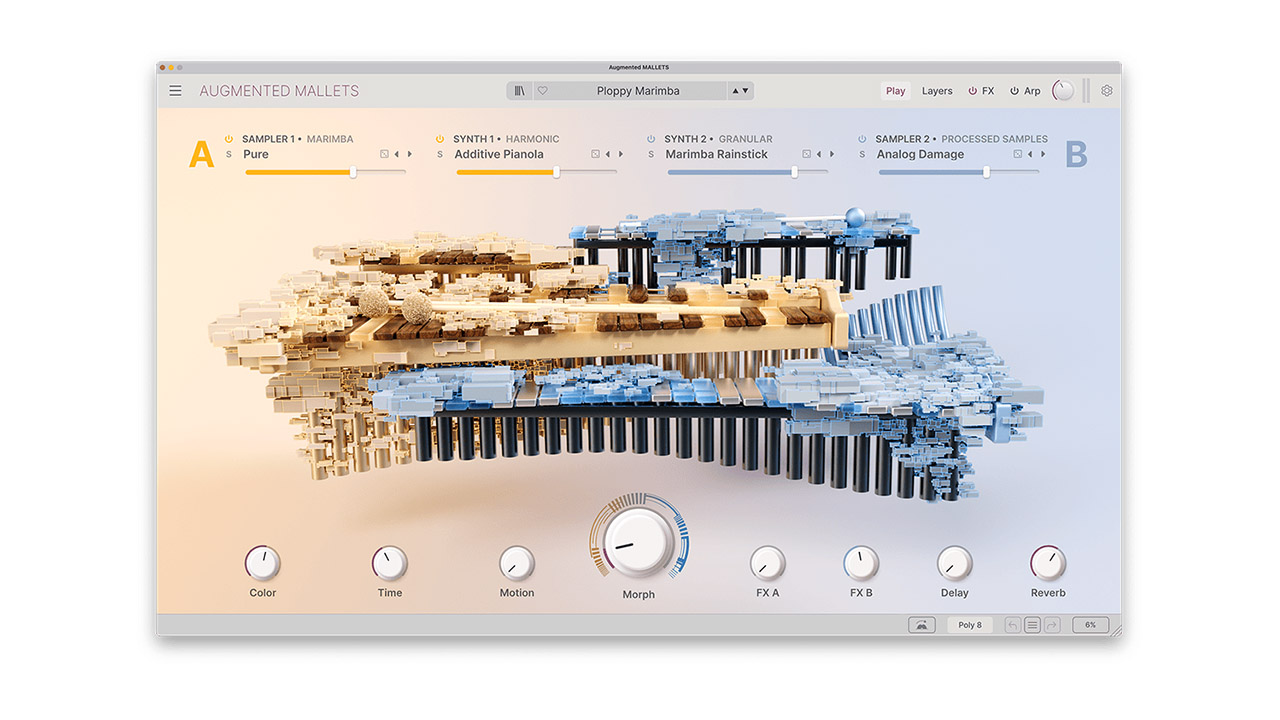Switch to the Play tab

pos(895,91)
